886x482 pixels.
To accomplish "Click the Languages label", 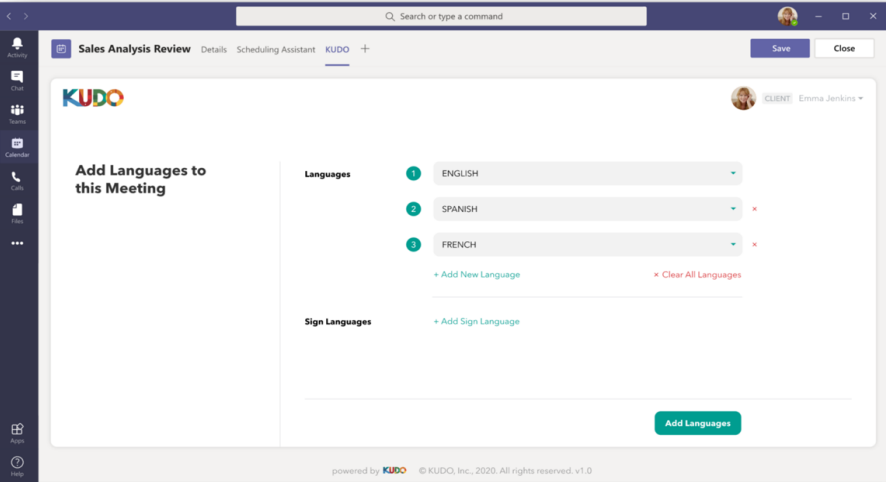I will tap(327, 174).
